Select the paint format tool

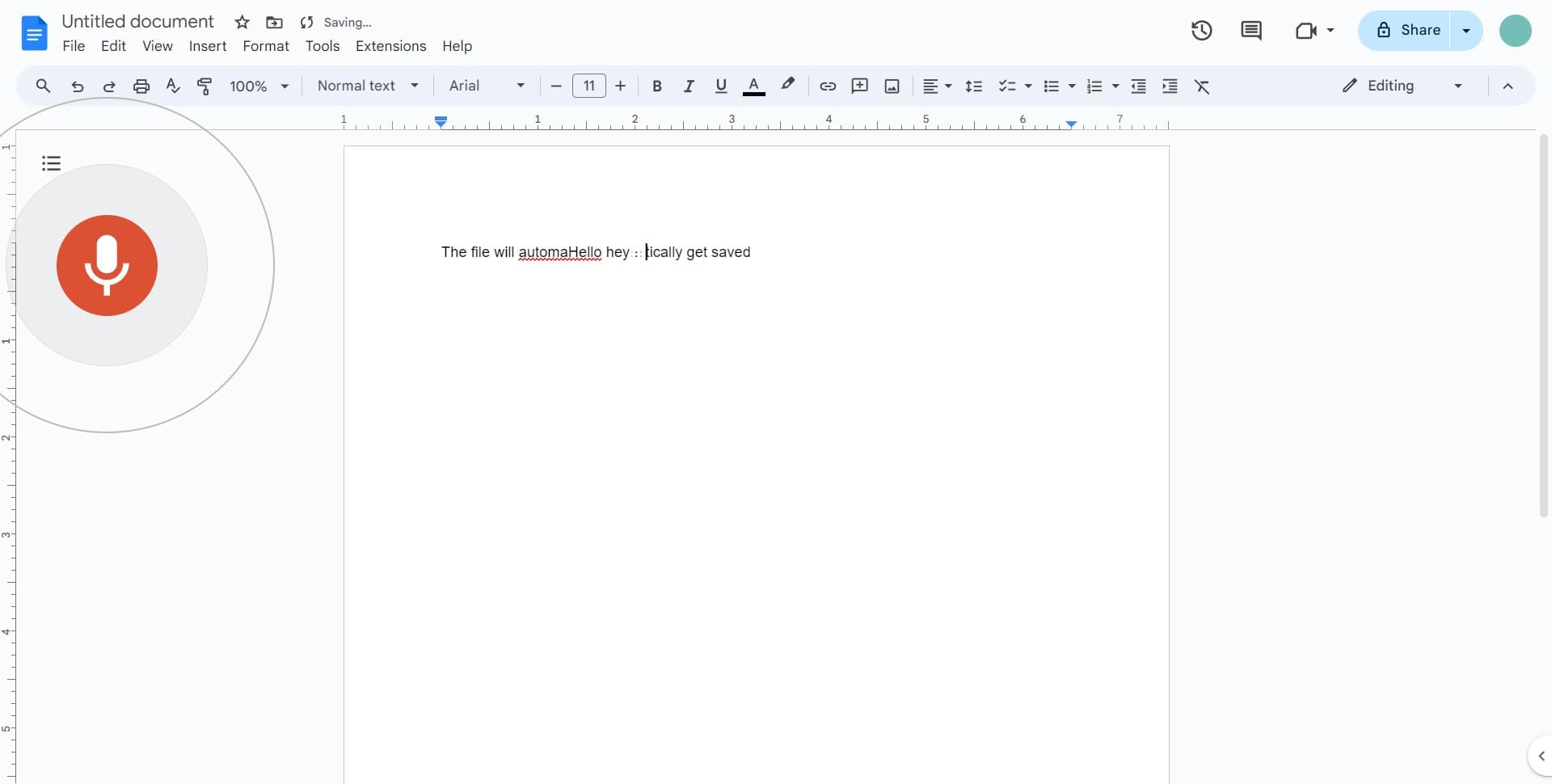(x=205, y=86)
